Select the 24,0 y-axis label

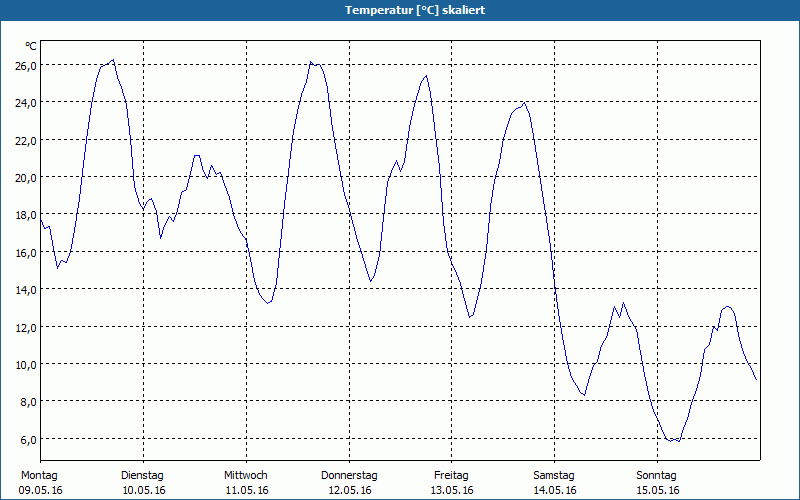point(26,103)
